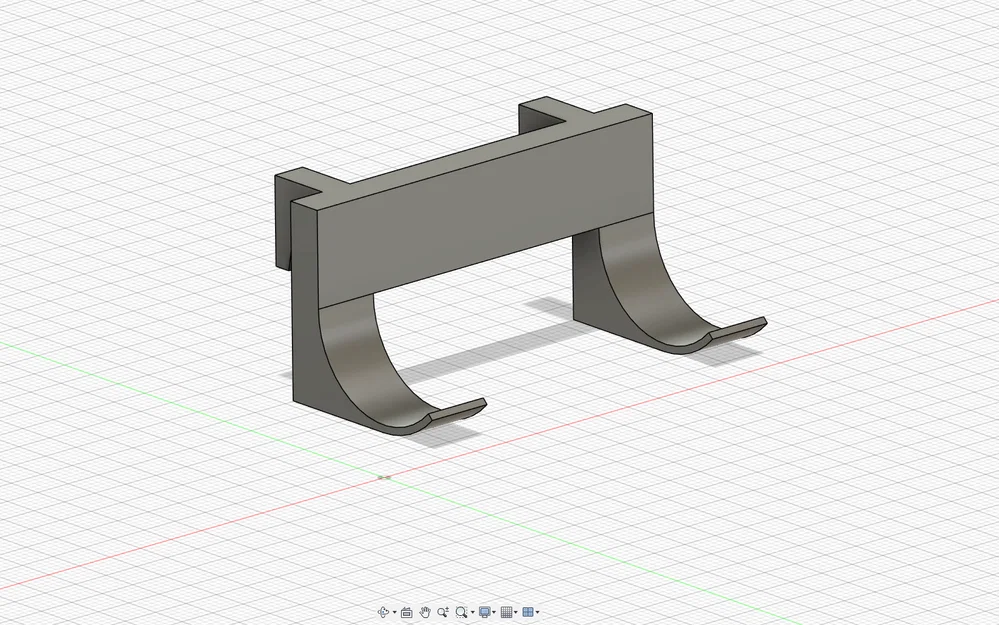This screenshot has width=999, height=625.
Task: Select the Pan hand tool
Action: 424,612
